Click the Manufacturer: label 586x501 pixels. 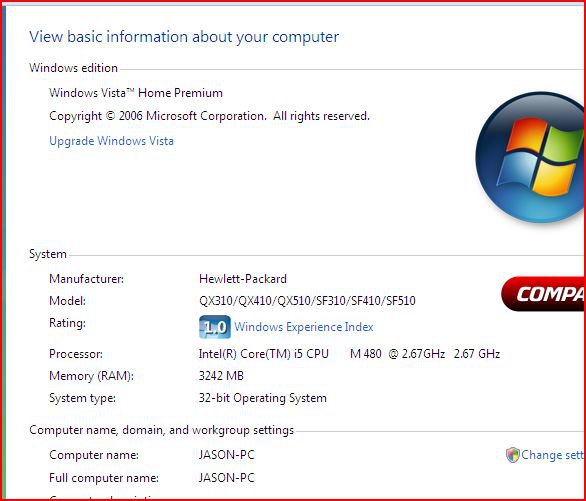click(86, 279)
